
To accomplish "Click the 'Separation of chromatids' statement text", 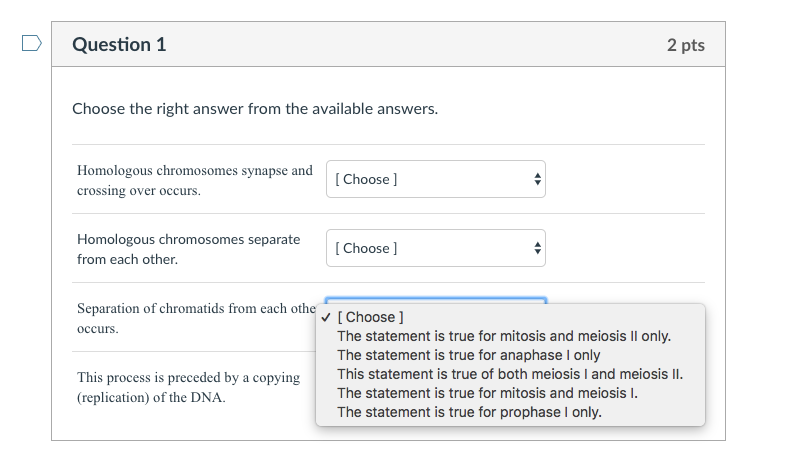I will point(196,318).
